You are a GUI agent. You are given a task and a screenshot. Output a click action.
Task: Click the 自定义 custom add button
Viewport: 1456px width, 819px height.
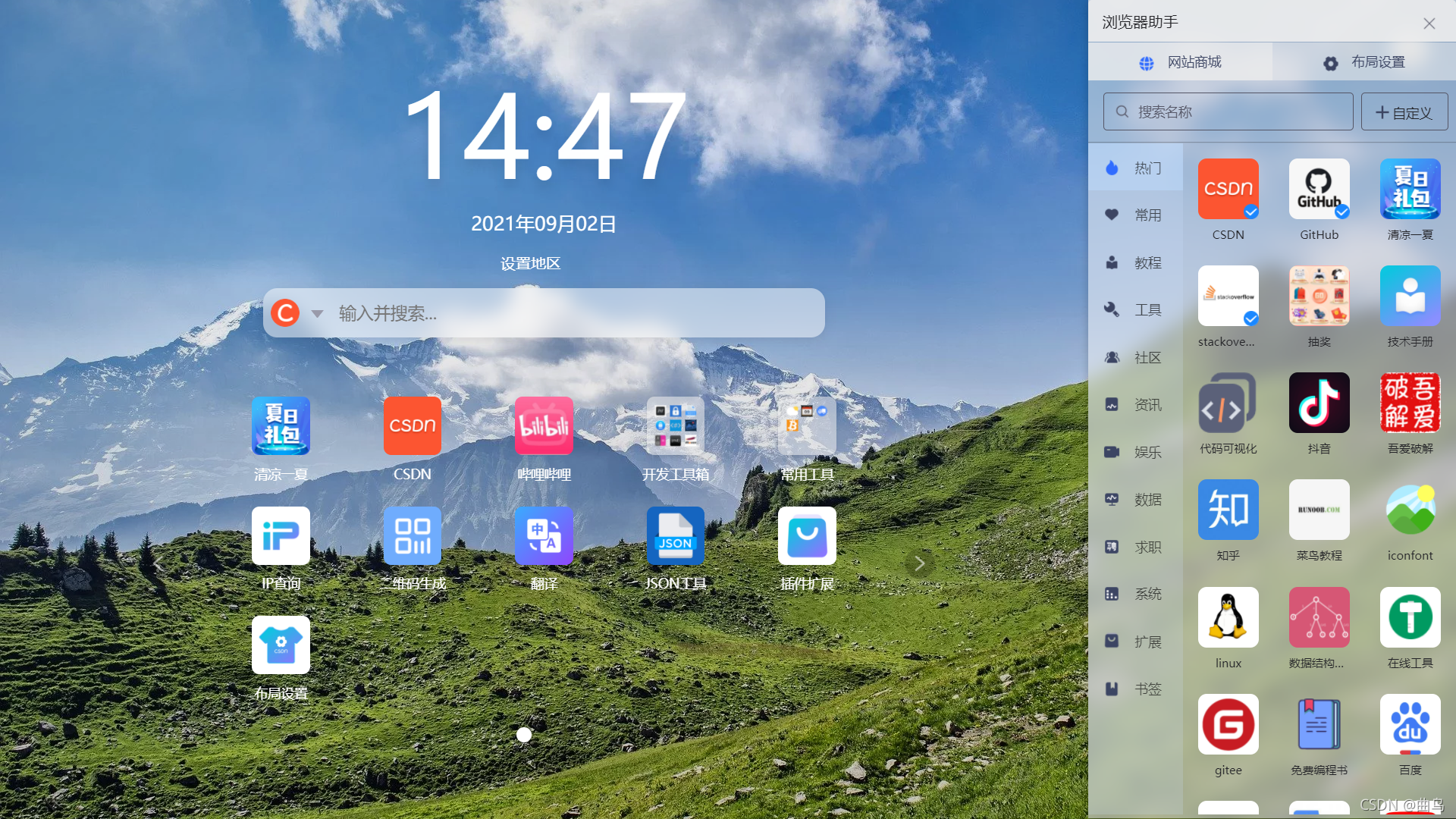1404,112
